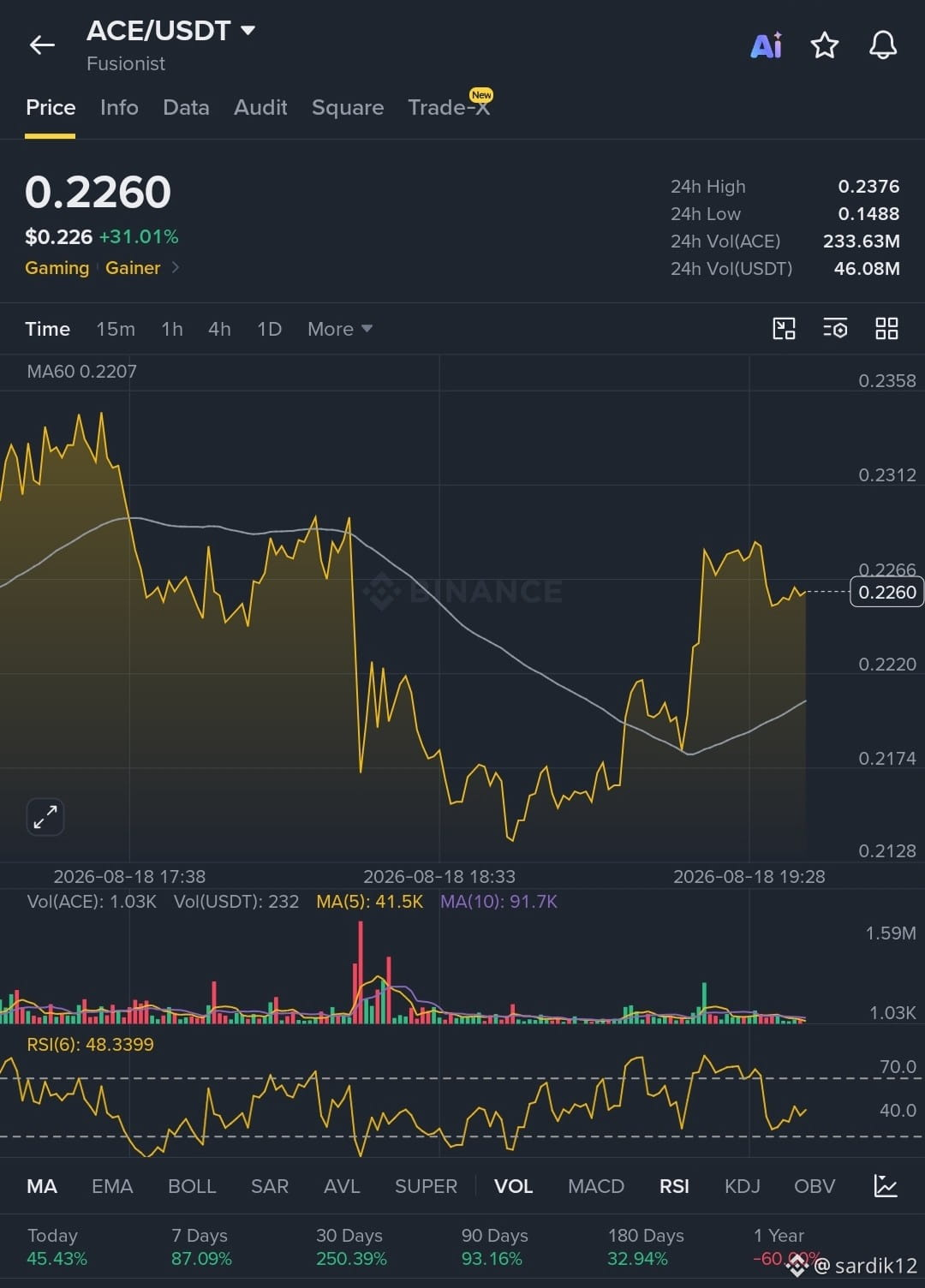The width and height of the screenshot is (925, 1288).
Task: Tap the +31.01% change value
Action: (x=139, y=237)
